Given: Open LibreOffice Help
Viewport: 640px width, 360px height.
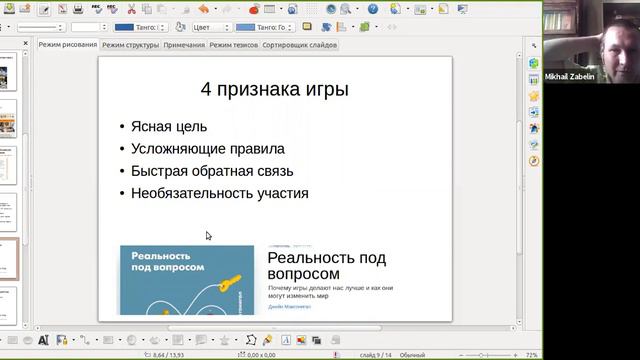Looking at the screenshot, I should 373,9.
